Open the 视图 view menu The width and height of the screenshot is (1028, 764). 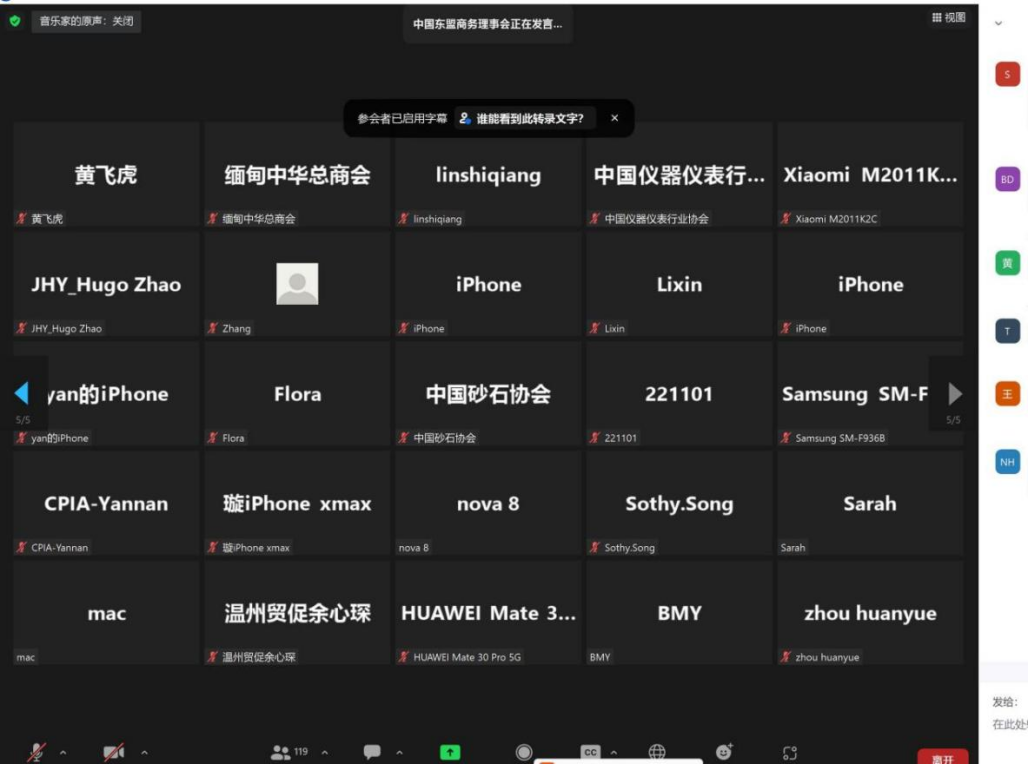pos(949,18)
